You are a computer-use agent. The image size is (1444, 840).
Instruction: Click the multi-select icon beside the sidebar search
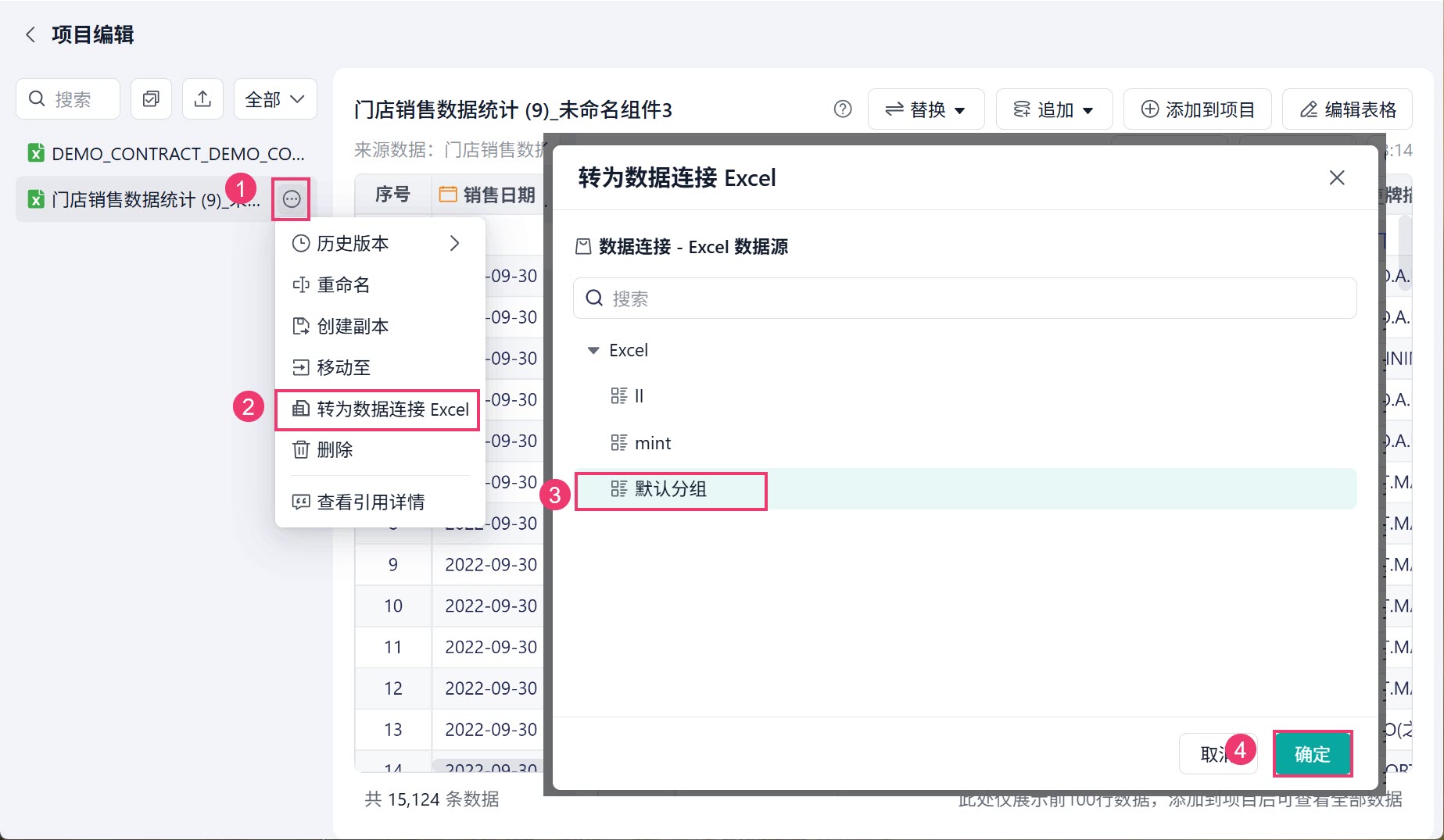[151, 98]
